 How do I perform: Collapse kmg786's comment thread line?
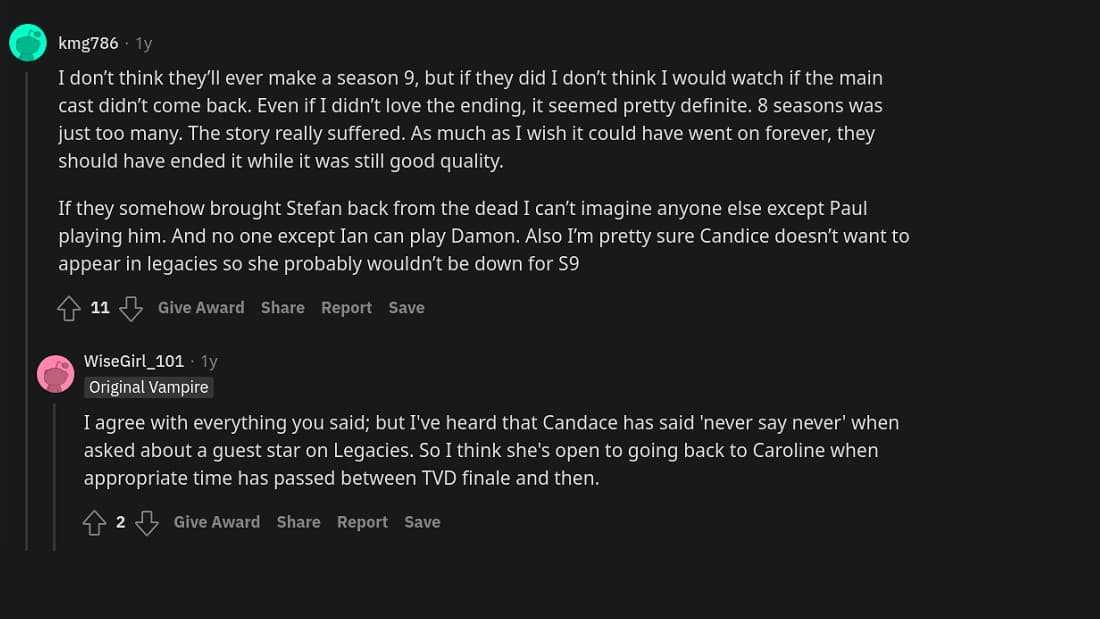point(27,300)
